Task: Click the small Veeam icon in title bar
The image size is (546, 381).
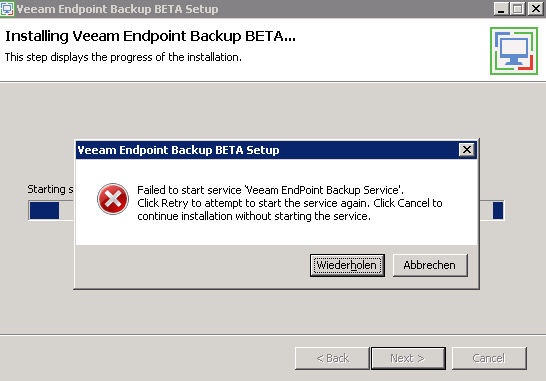Action: pos(7,9)
